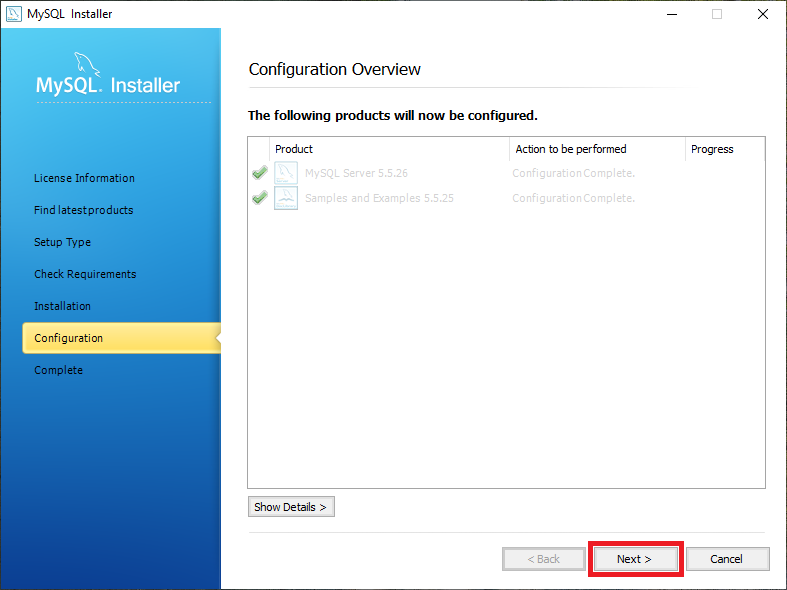The height and width of the screenshot is (590, 787).
Task: Proceed with the Next button
Action: pyautogui.click(x=635, y=559)
